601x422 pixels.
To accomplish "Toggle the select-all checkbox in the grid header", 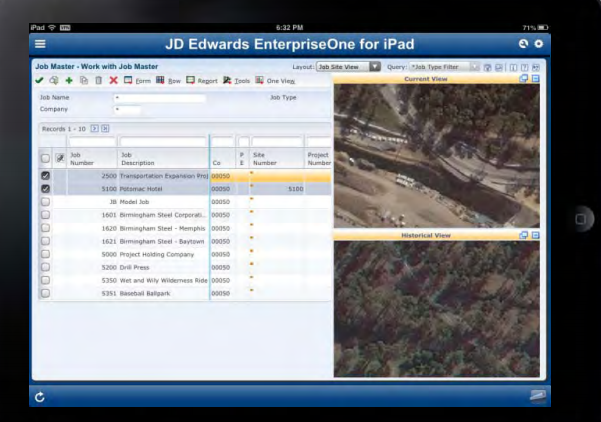I will 45,158.
